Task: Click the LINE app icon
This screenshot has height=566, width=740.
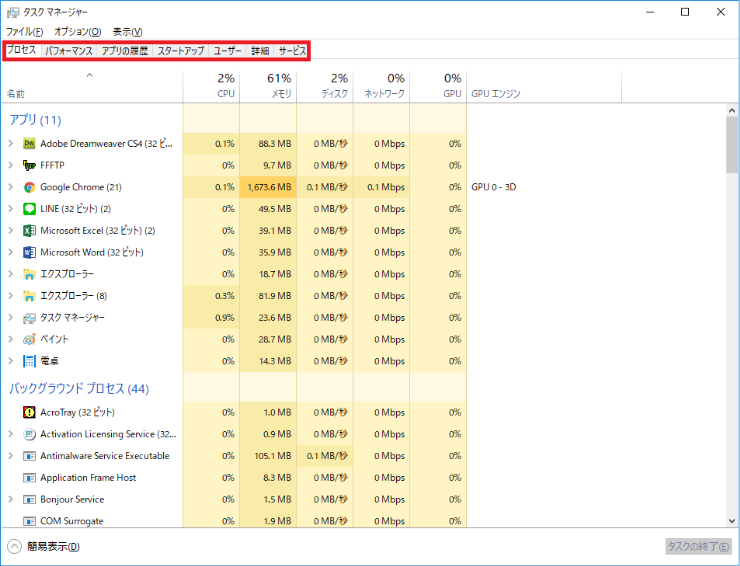Action: click(x=29, y=209)
